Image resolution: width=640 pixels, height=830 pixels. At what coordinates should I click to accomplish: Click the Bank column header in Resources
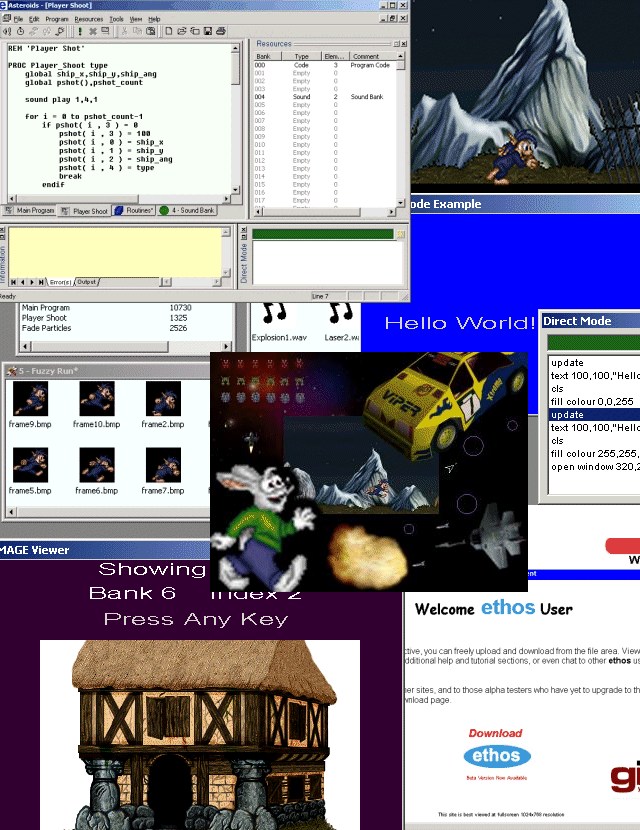tap(266, 56)
